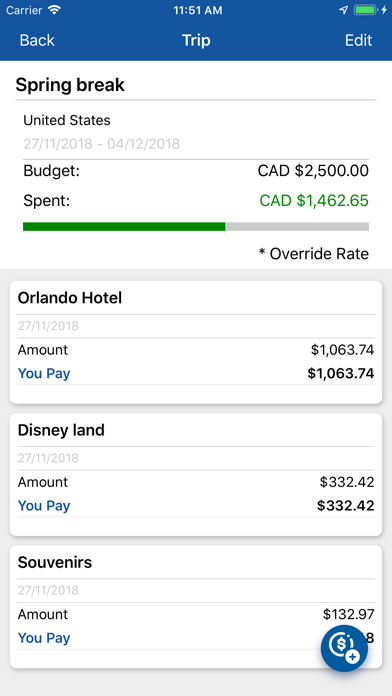Image resolution: width=392 pixels, height=696 pixels.
Task: Tap the add expense floating icon
Action: (x=344, y=648)
